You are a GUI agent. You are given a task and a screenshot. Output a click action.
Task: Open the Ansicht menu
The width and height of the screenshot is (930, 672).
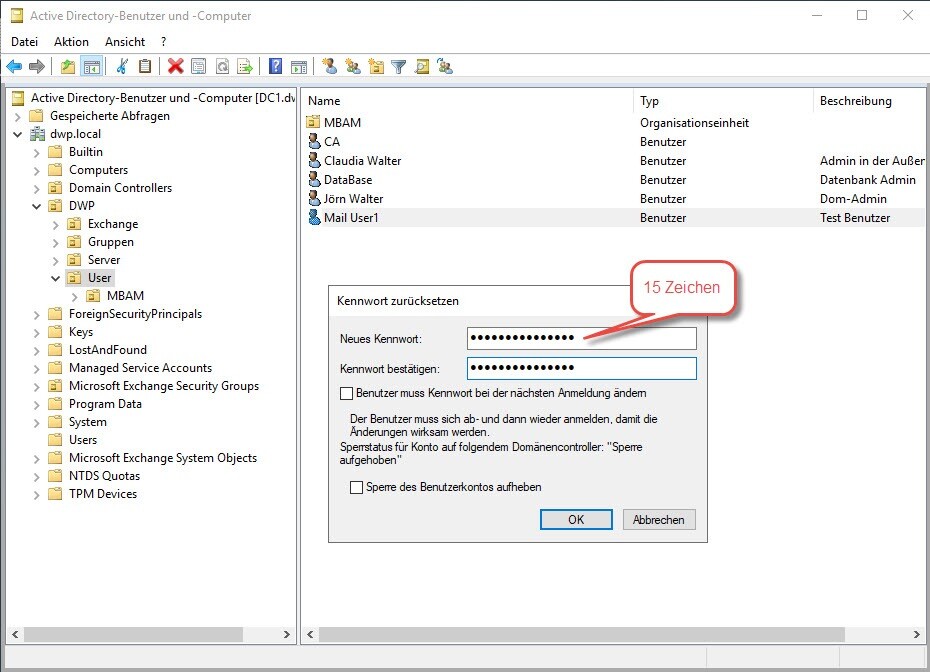[125, 42]
